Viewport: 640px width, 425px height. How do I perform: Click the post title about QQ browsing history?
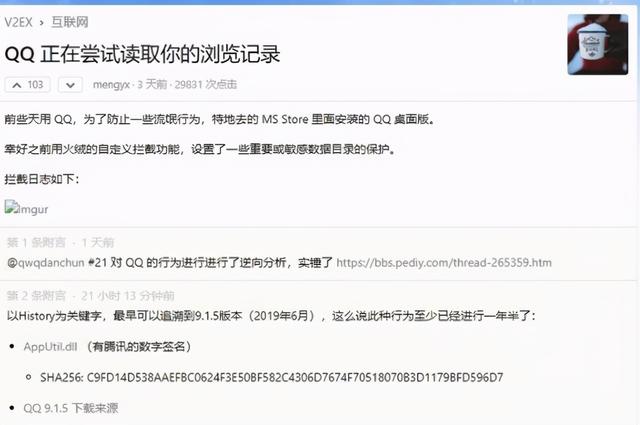[x=142, y=54]
